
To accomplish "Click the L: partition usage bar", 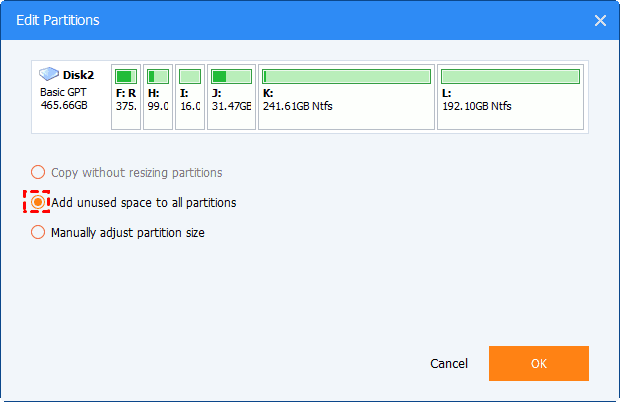I will pos(510,76).
